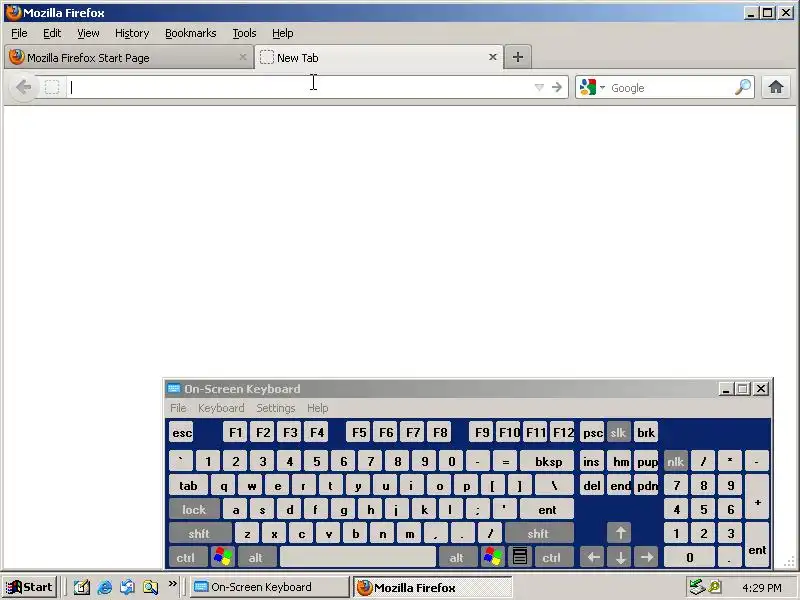Click the Google search field
This screenshot has height=600, width=800.
(x=671, y=88)
